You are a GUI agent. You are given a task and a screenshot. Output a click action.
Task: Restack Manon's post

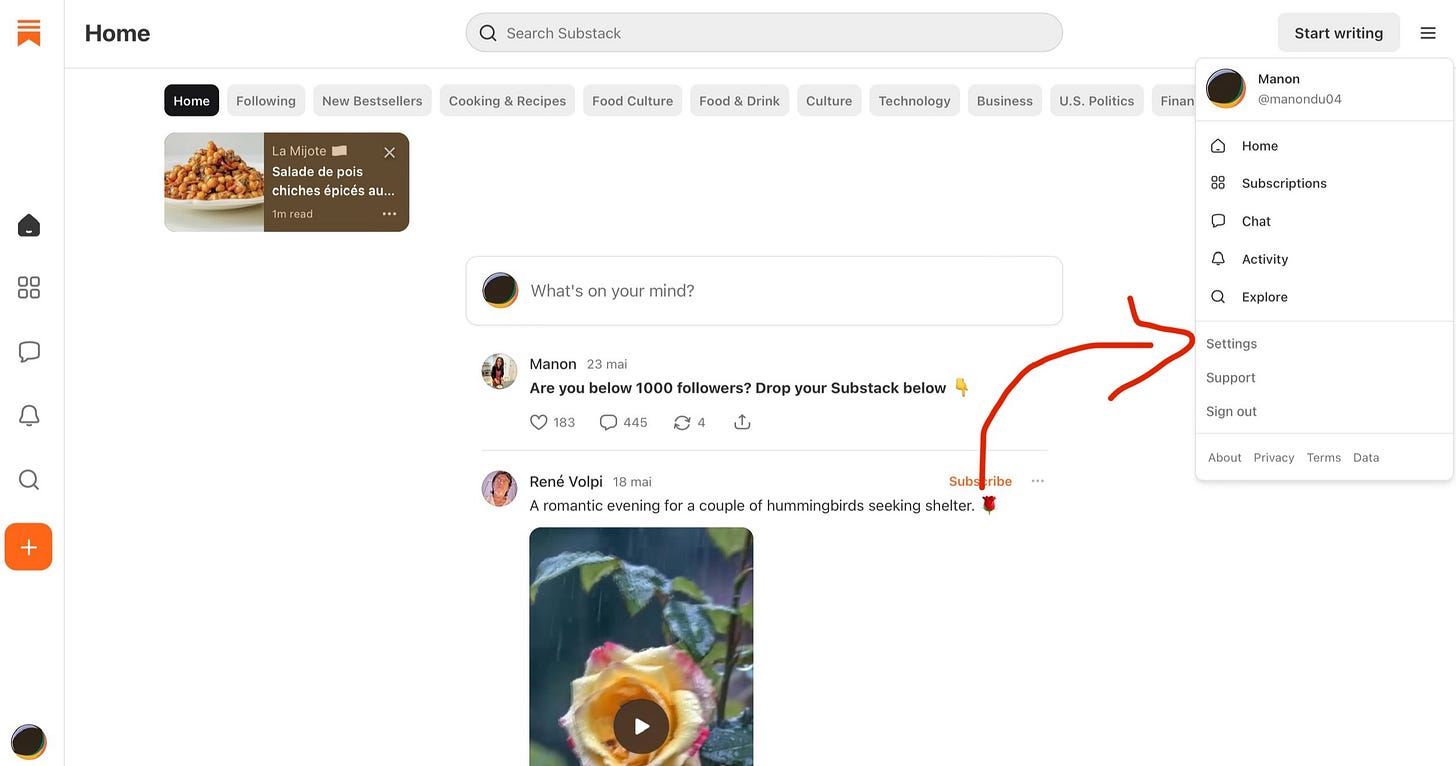(x=689, y=422)
